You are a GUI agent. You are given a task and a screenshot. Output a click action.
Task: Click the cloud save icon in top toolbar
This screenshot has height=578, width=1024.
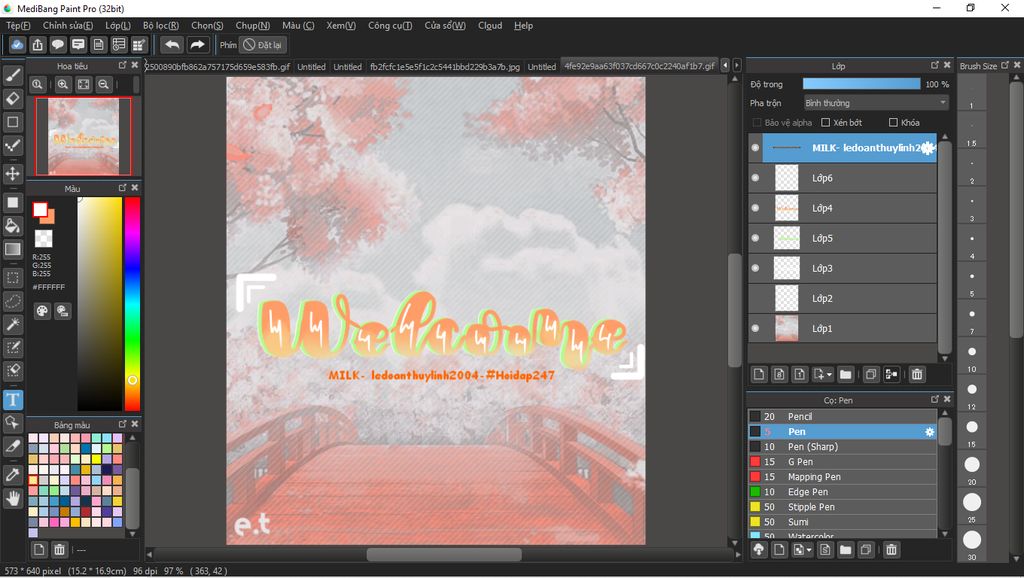(18, 44)
